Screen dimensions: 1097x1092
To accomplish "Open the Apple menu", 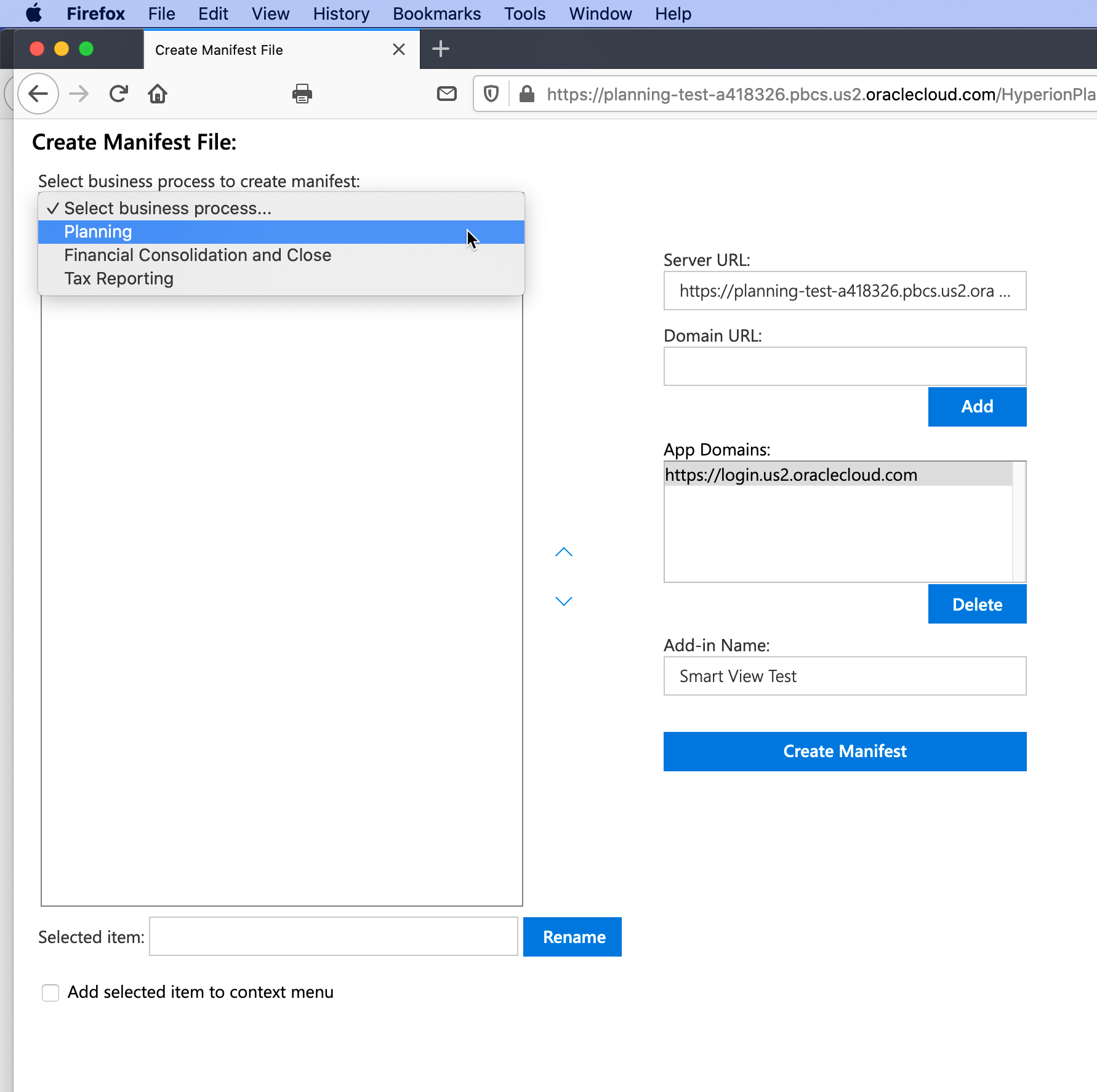I will click(34, 13).
